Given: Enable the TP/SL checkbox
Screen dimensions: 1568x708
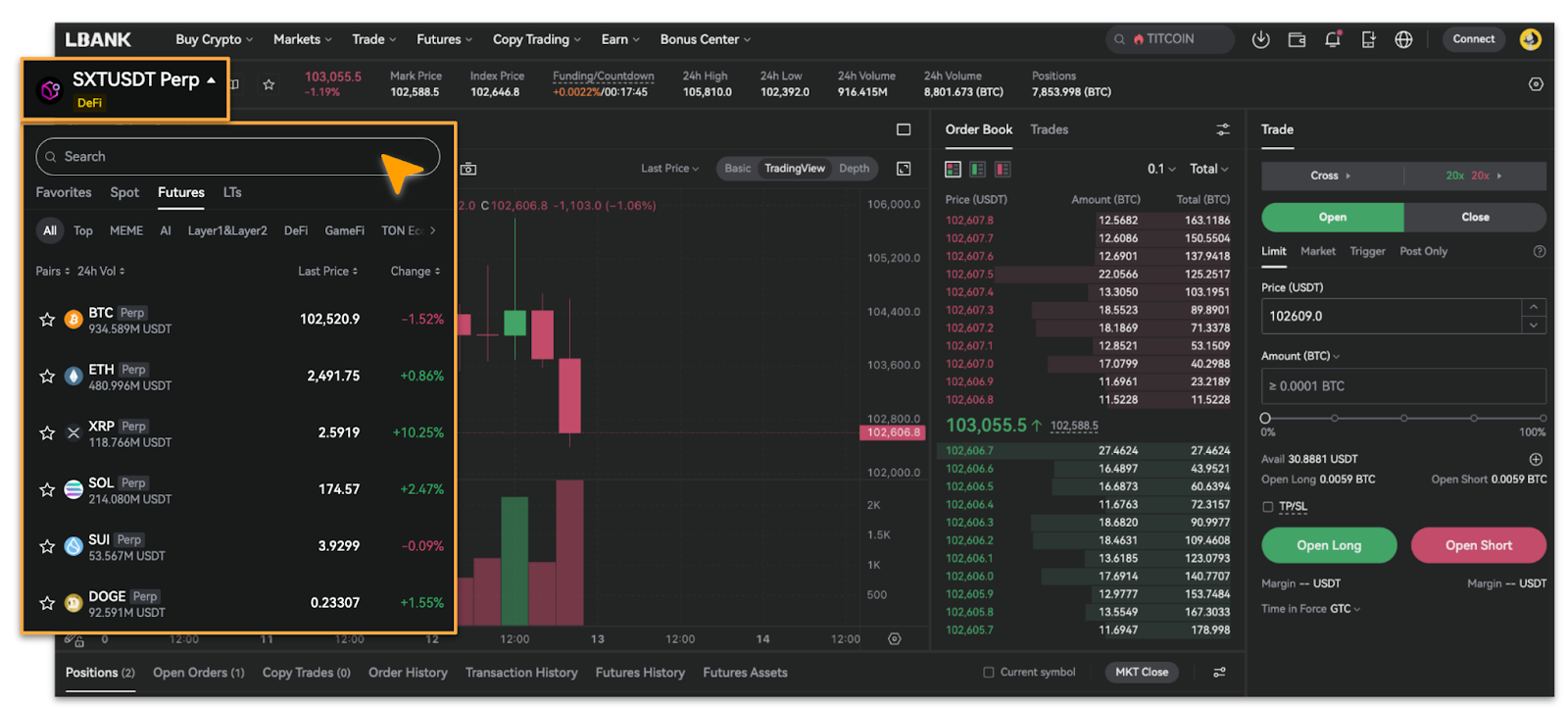Looking at the screenshot, I should [1267, 507].
